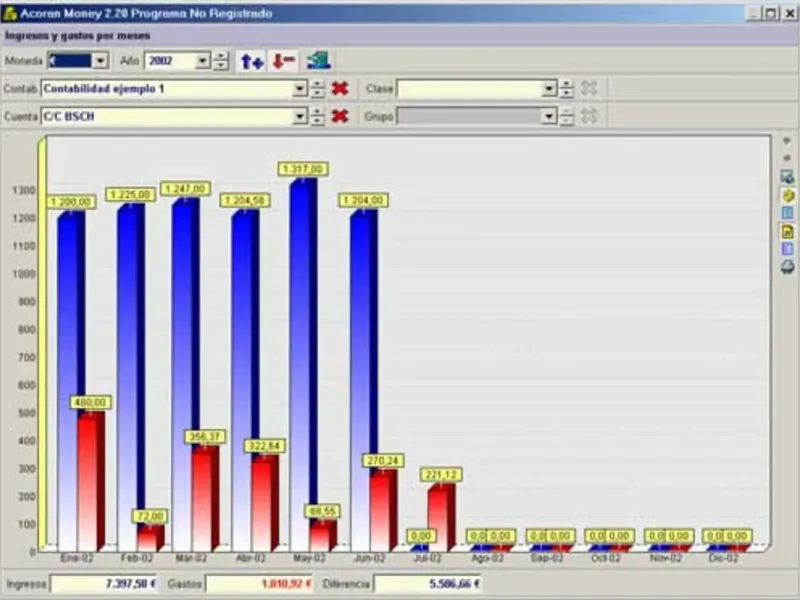Click the Diferencia 5.586,66 € field

pyautogui.click(x=428, y=584)
